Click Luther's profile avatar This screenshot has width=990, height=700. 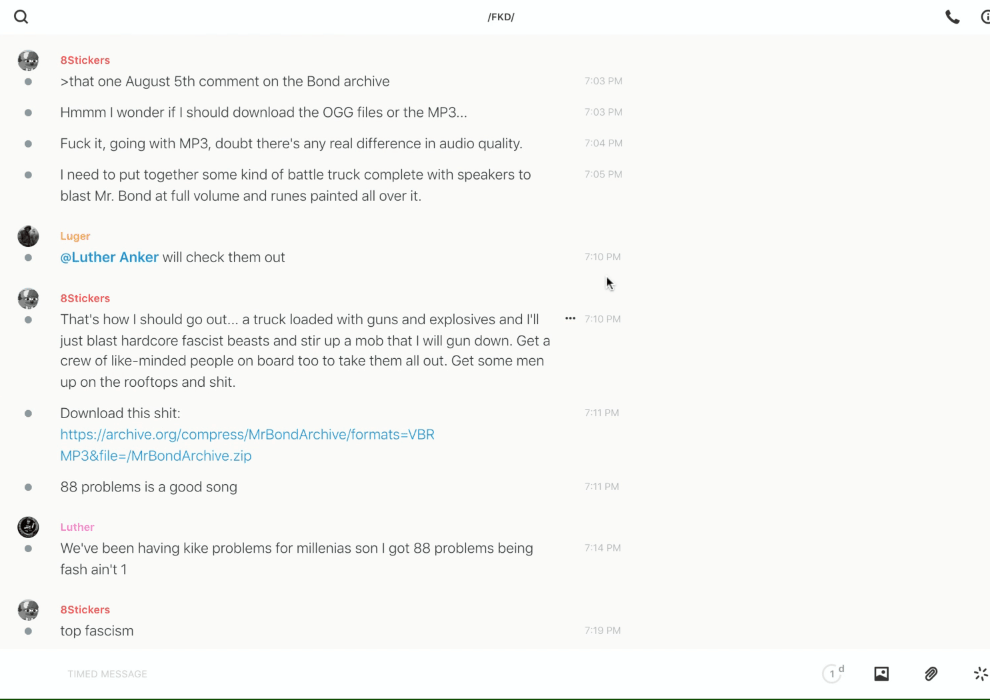(28, 527)
